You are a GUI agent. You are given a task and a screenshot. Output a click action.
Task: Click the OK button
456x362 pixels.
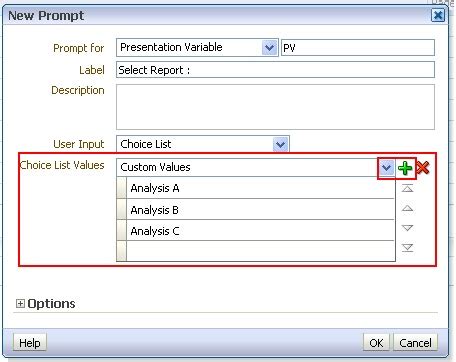[x=376, y=343]
